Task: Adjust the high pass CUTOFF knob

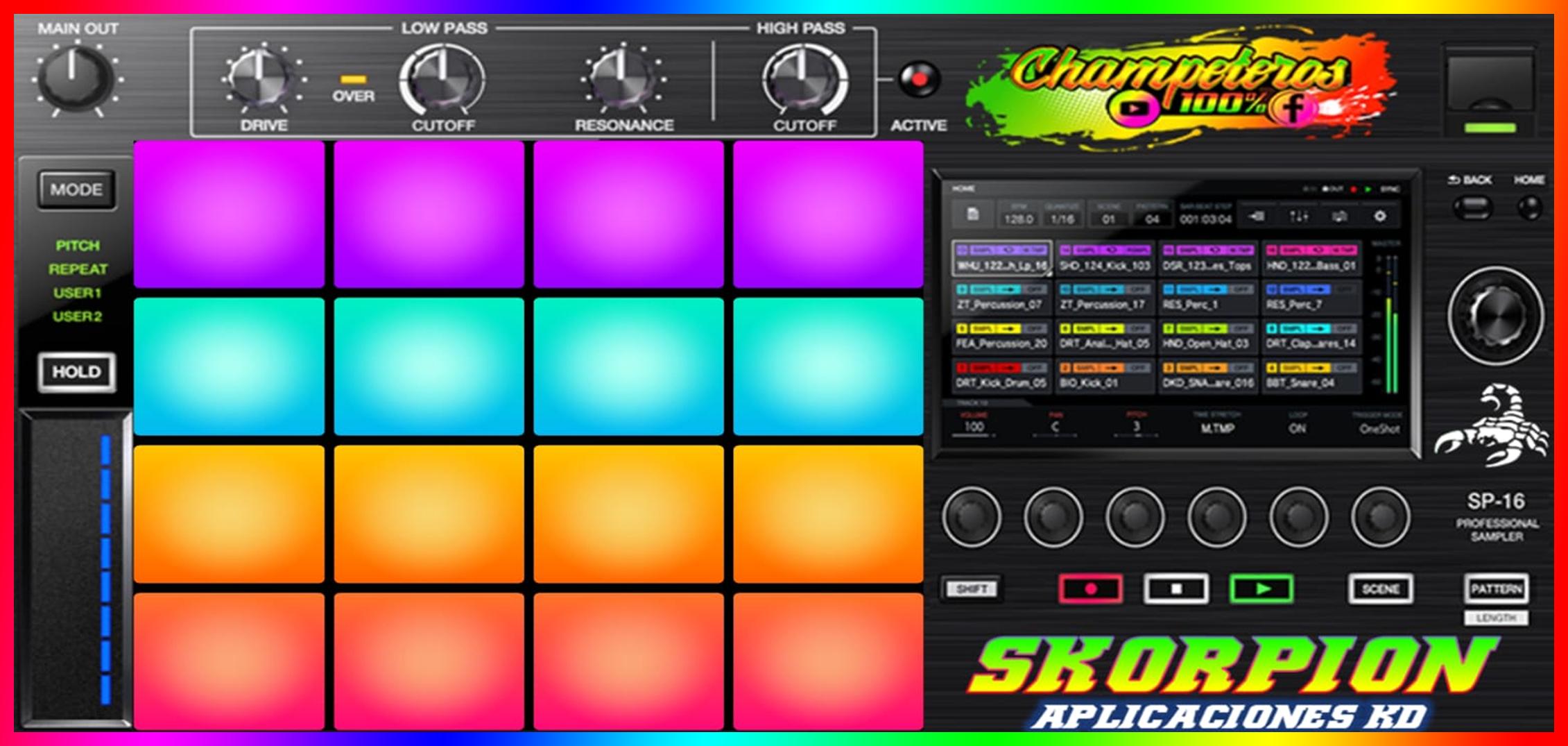Action: [x=804, y=78]
